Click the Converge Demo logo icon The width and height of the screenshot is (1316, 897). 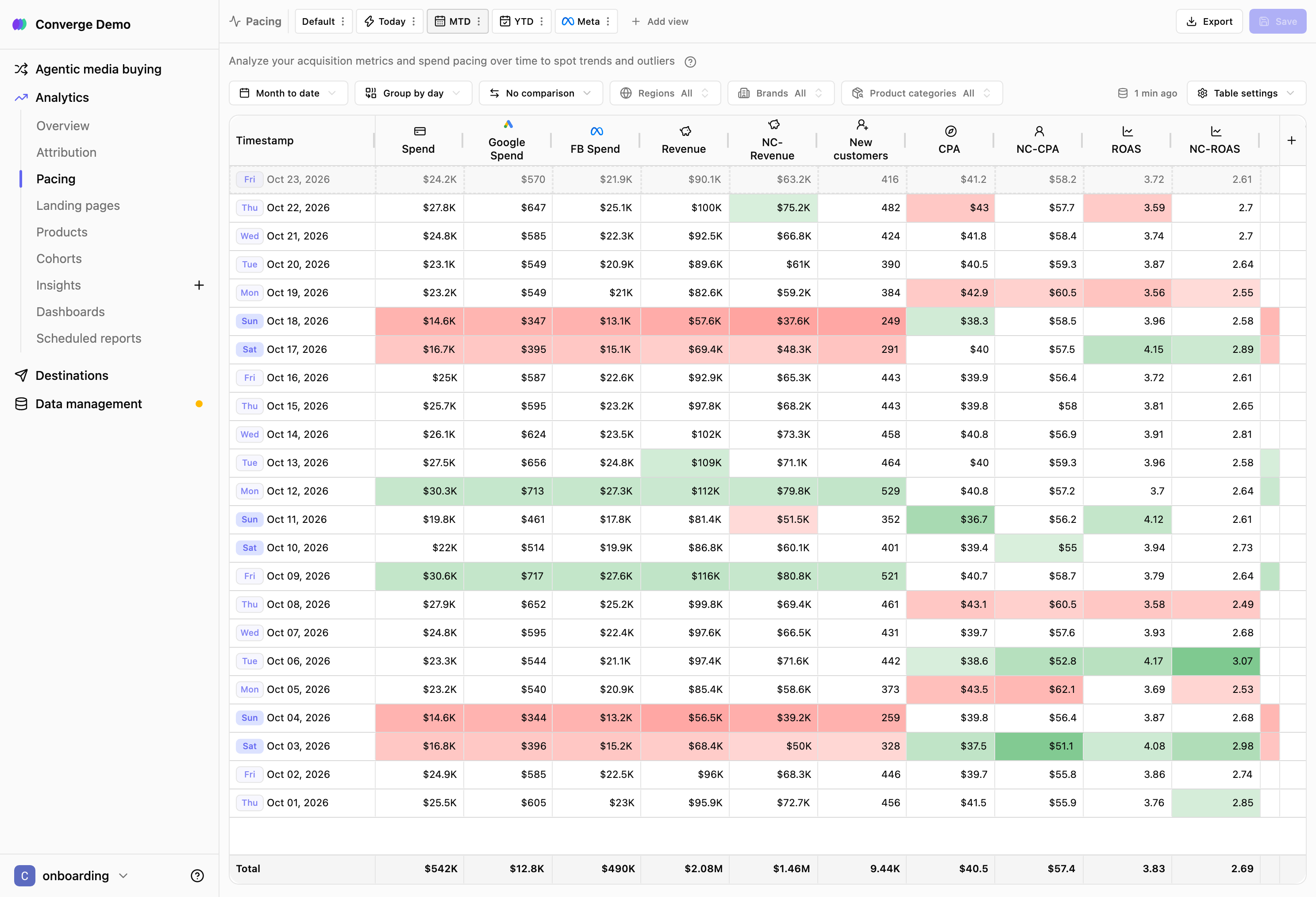click(20, 24)
